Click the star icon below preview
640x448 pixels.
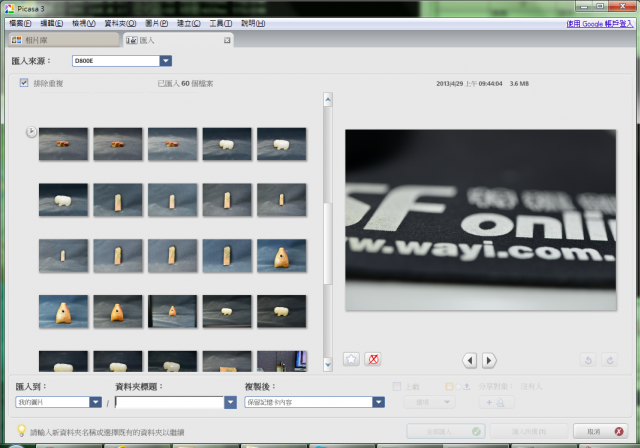pos(351,359)
